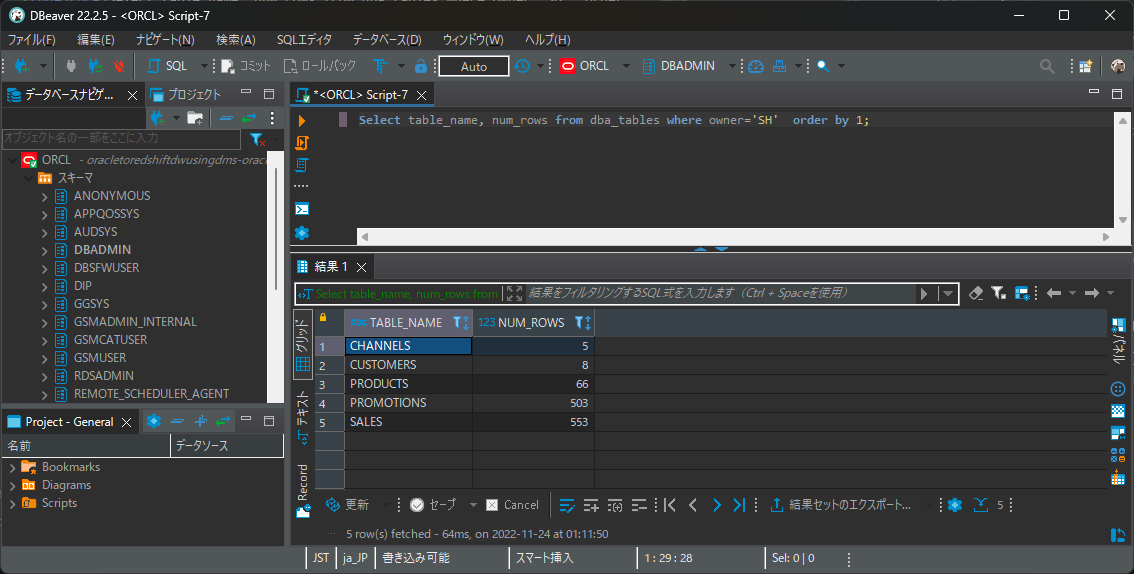Open the データベース(D) menu
Image resolution: width=1134 pixels, height=574 pixels.
click(387, 40)
